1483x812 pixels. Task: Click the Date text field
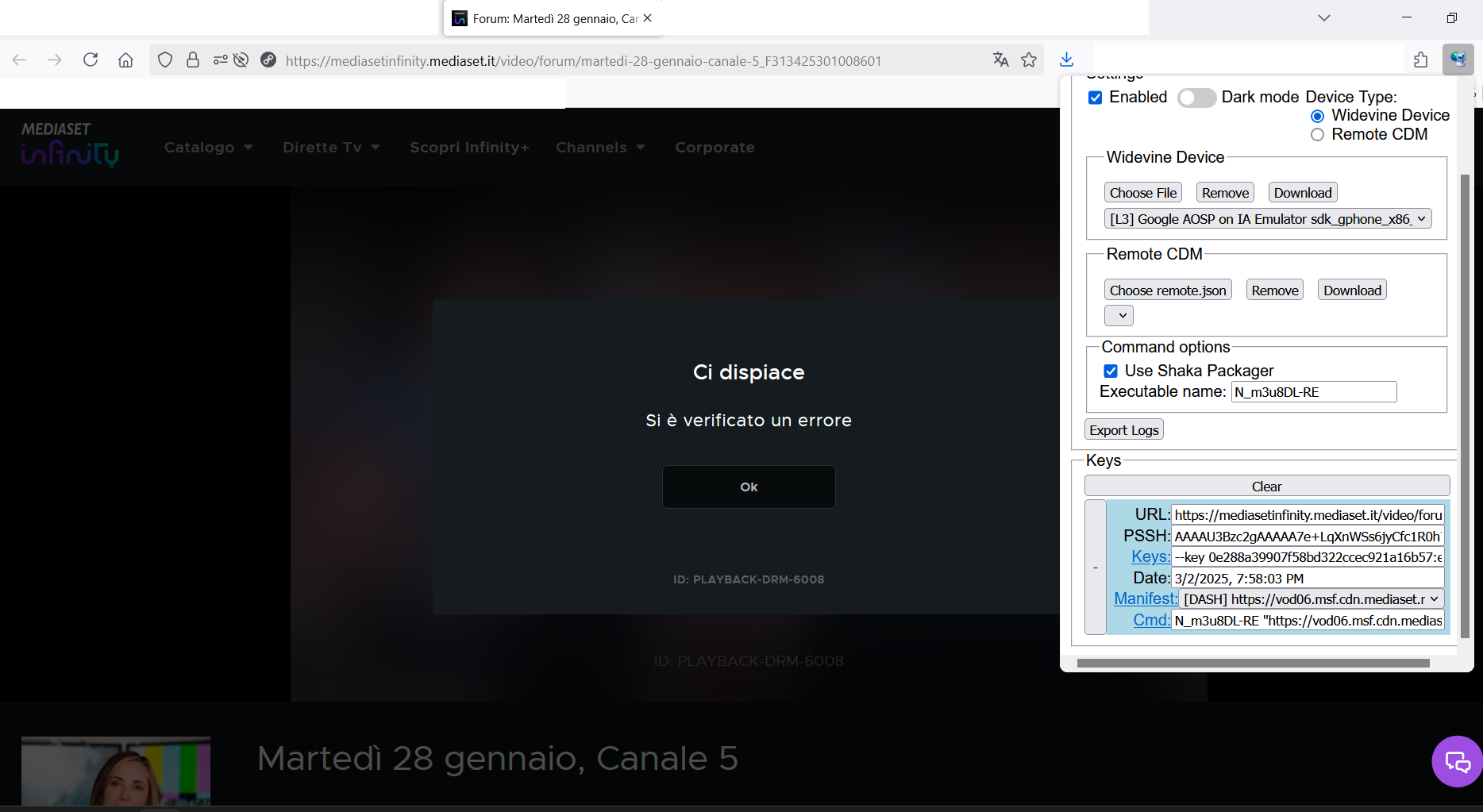1308,579
